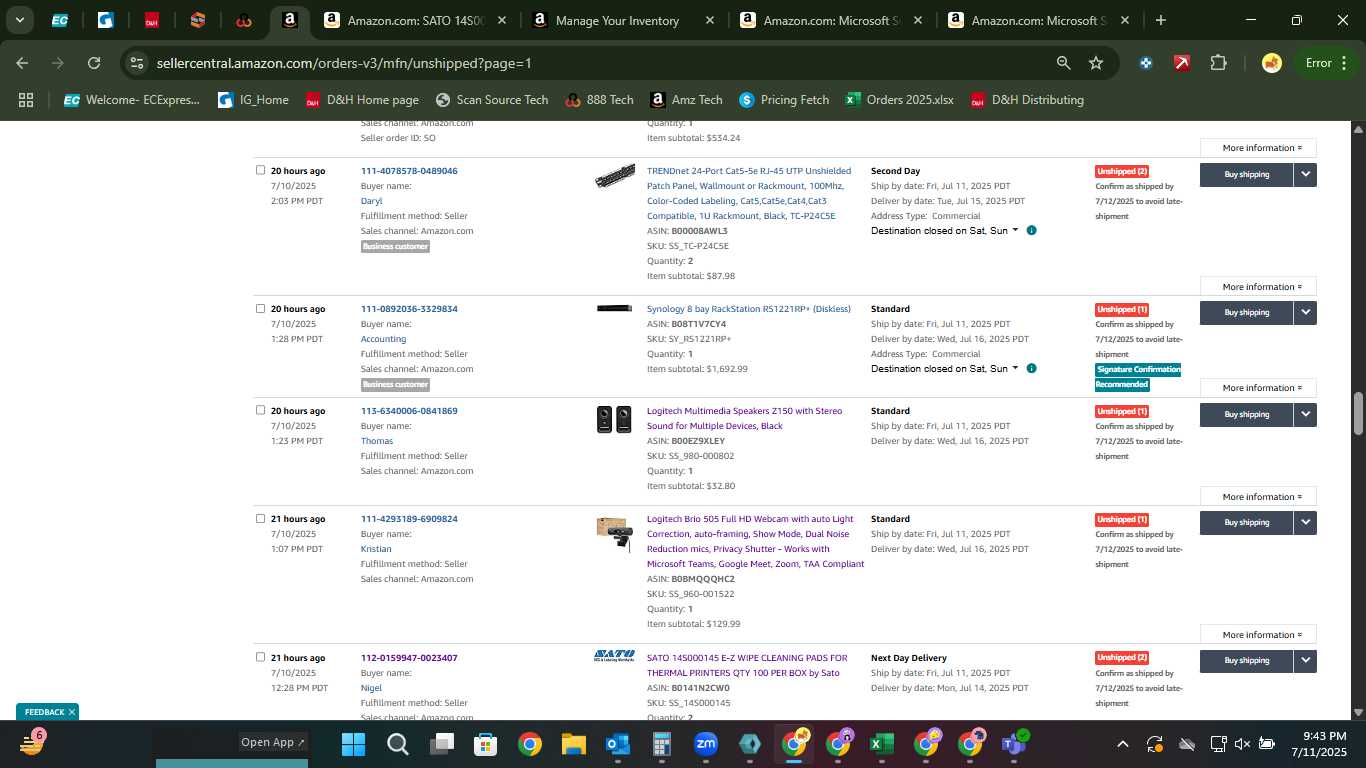Expand Buy shipping dropdown for SATO order

click(x=1305, y=660)
